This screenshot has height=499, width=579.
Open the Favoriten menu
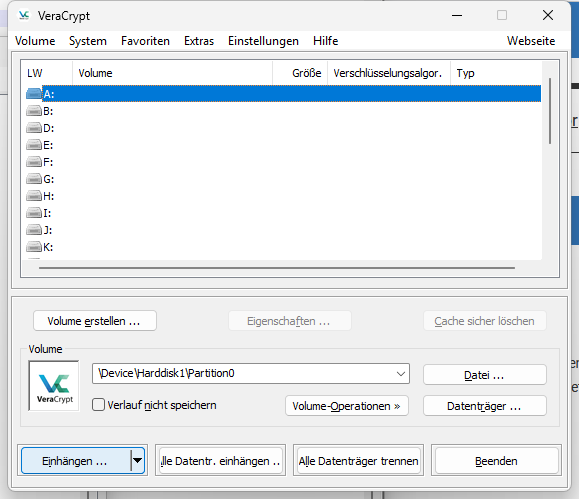pos(145,41)
